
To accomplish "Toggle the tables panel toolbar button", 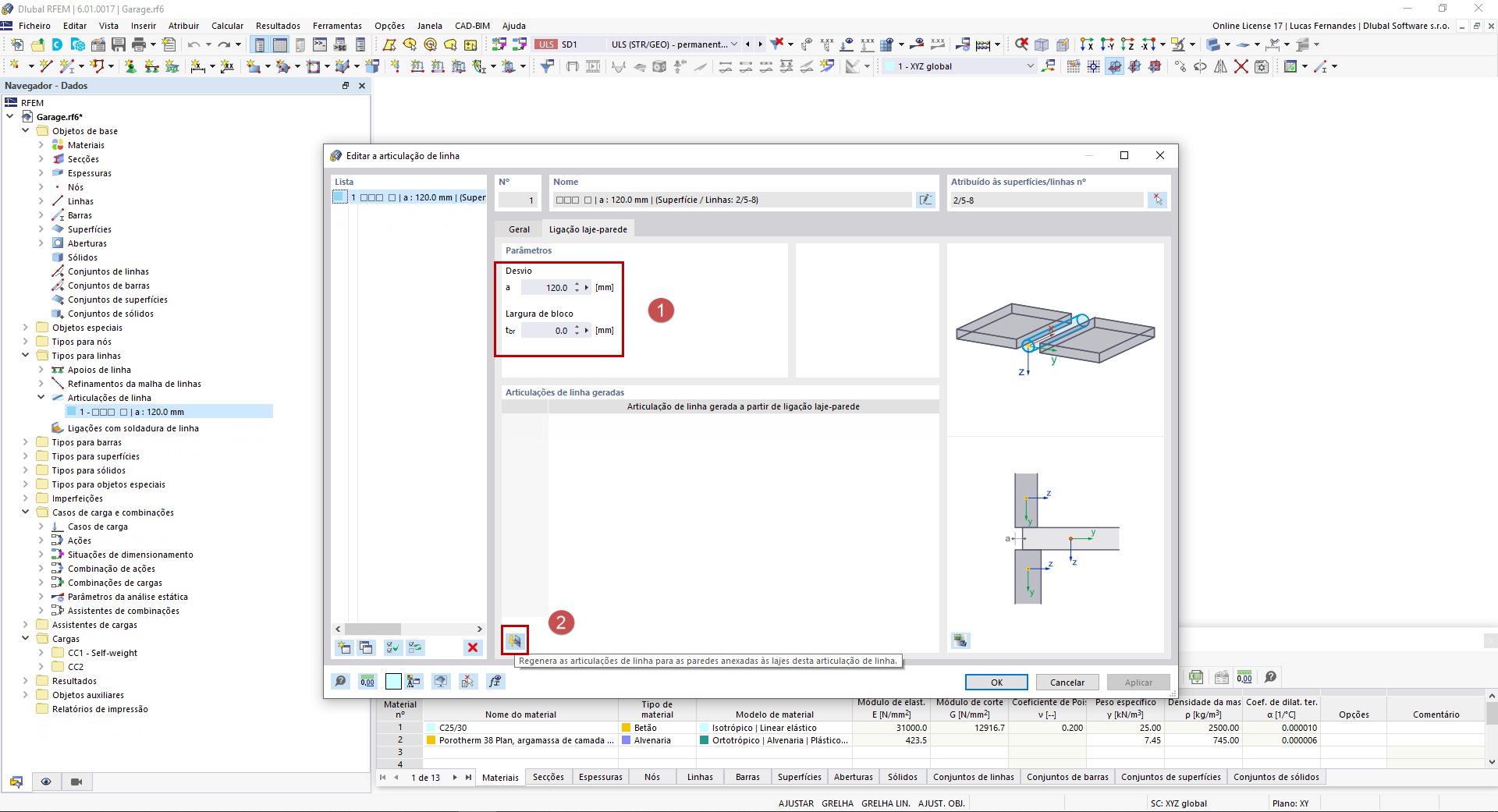I will tap(280, 44).
